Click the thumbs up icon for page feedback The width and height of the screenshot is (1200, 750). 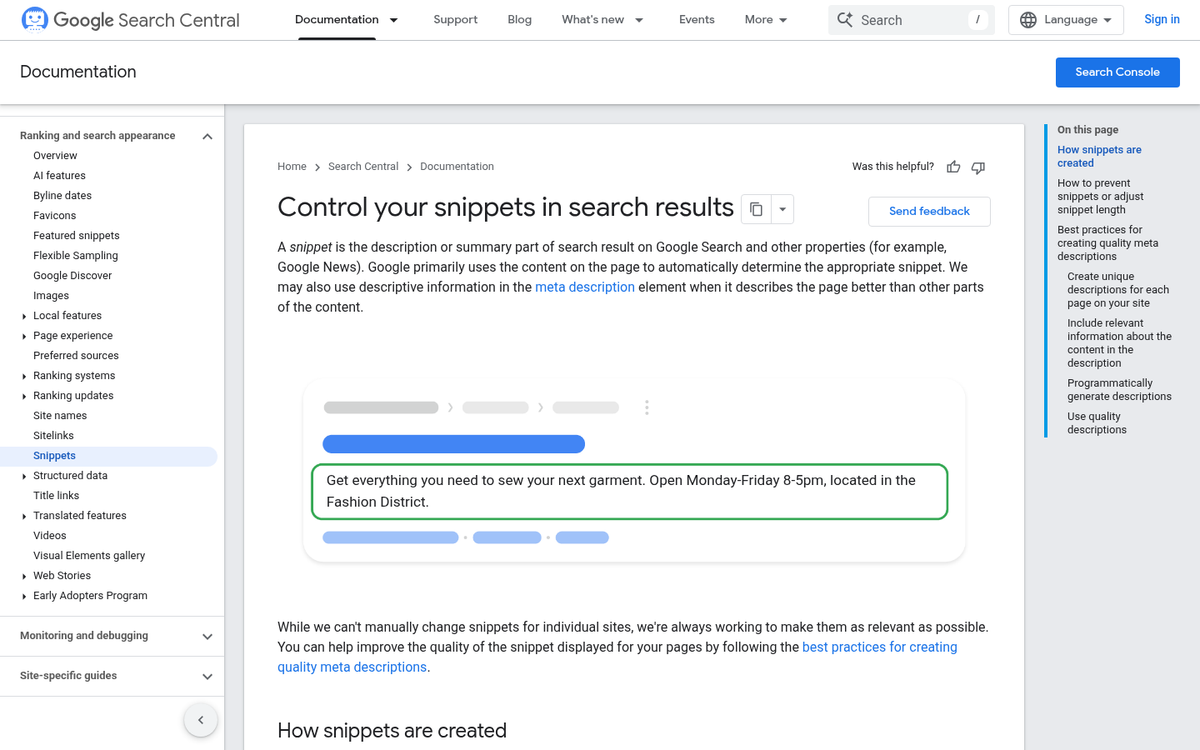tap(953, 167)
